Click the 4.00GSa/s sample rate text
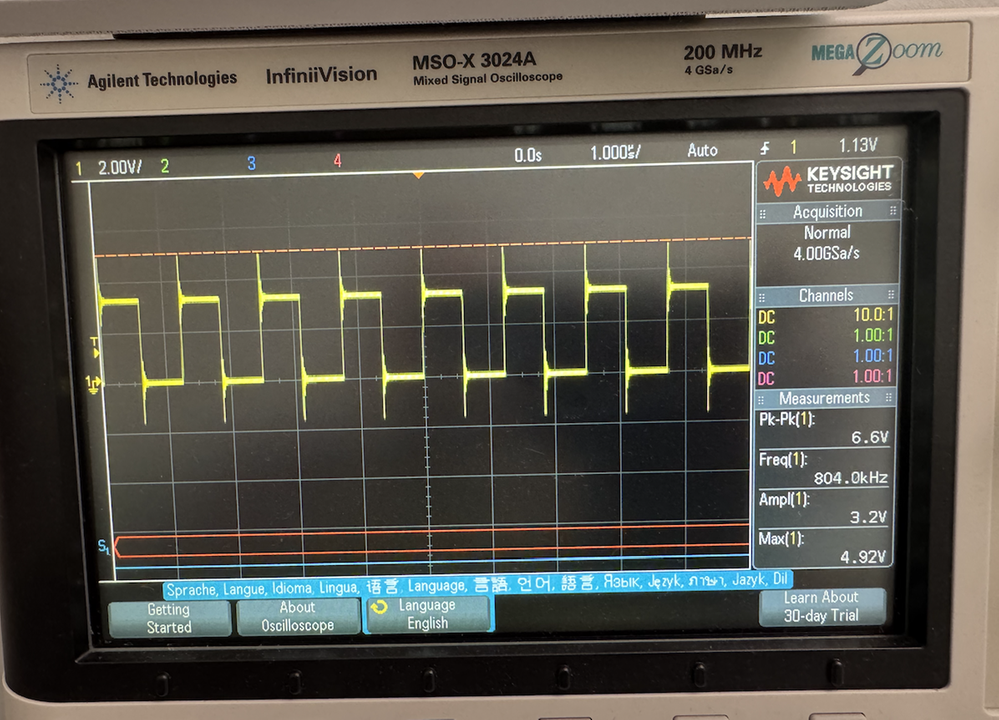 point(826,254)
